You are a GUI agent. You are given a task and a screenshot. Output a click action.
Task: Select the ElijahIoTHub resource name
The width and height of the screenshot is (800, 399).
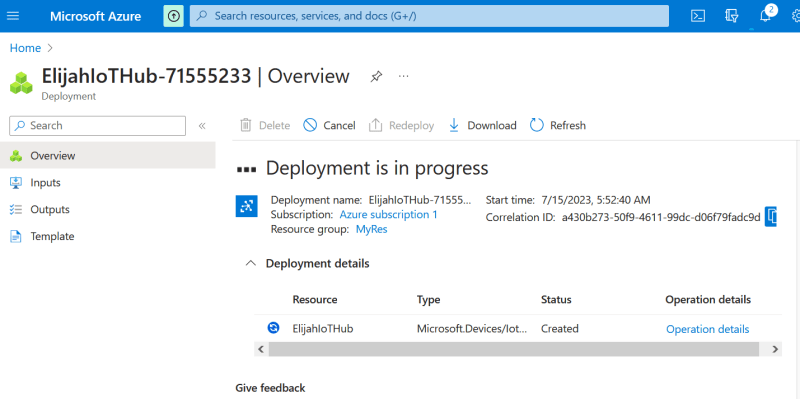(x=323, y=329)
